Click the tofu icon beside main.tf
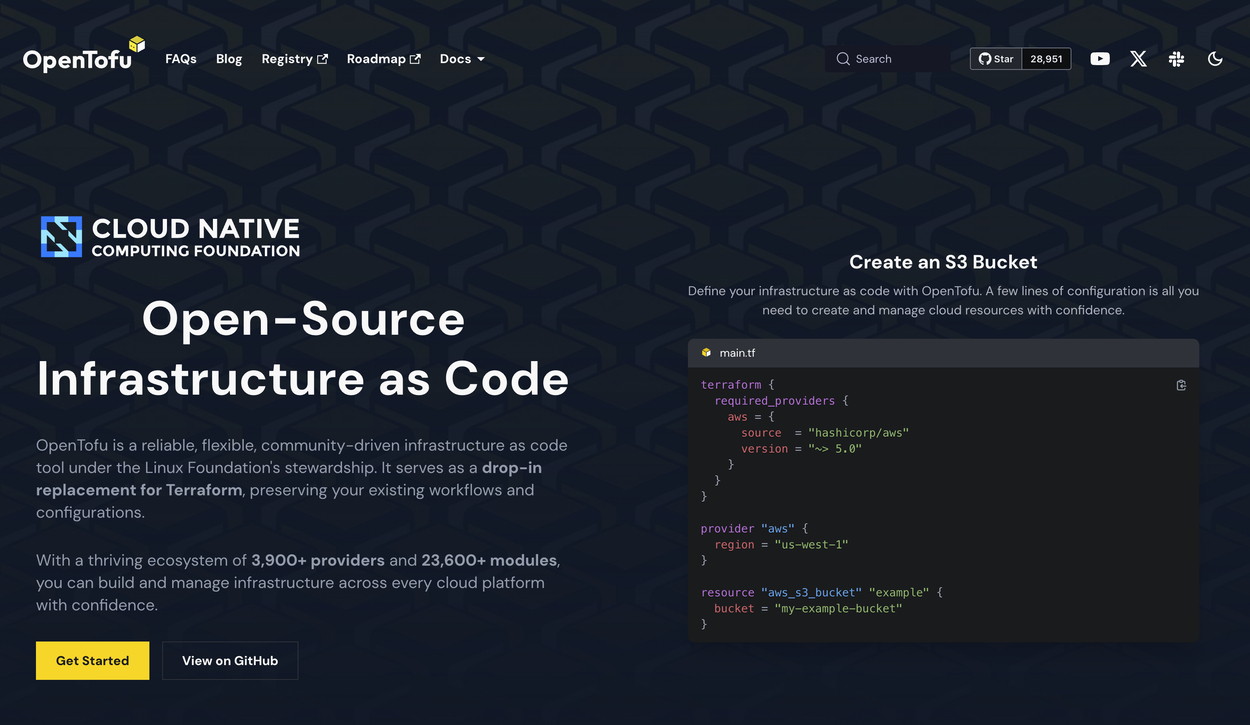Screen dimensions: 1250x725 click(x=706, y=353)
